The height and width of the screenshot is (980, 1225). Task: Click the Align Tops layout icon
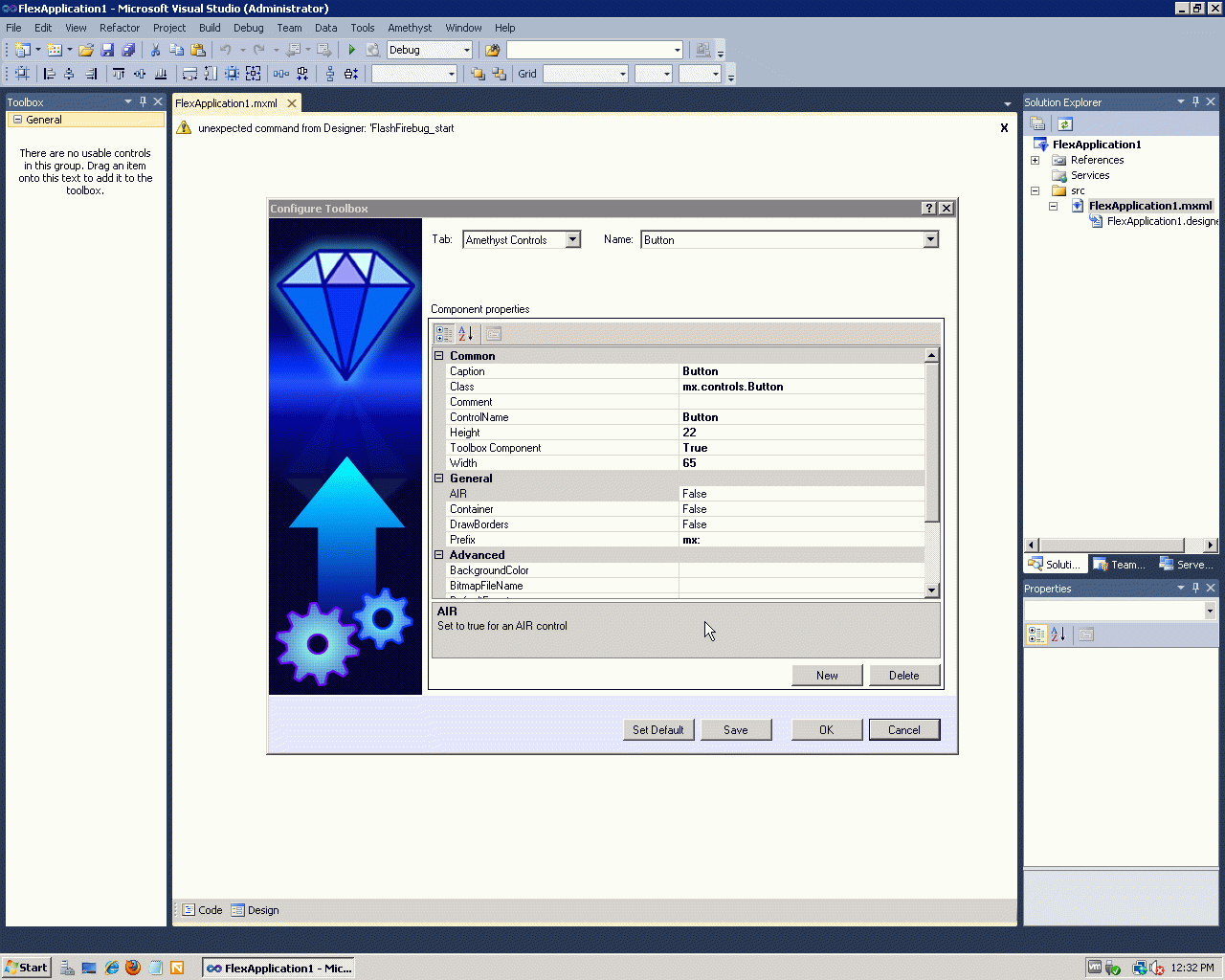tap(119, 74)
